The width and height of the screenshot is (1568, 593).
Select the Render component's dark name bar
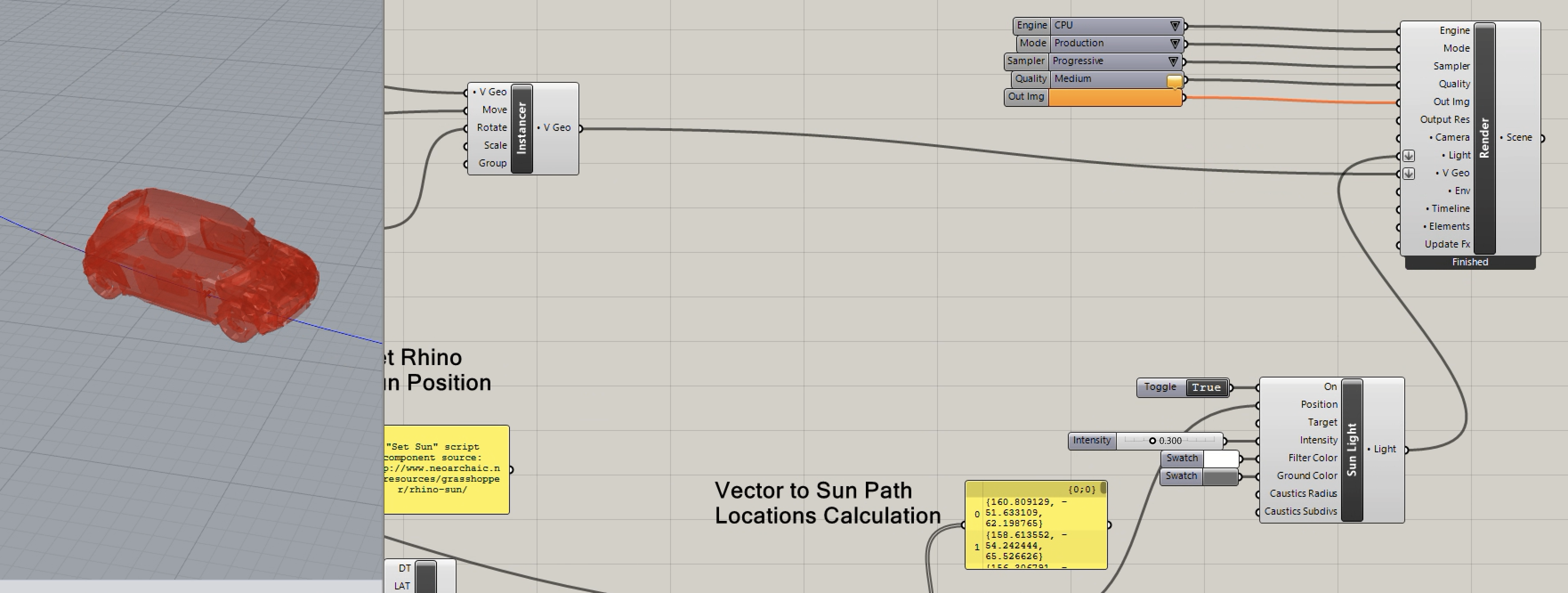tap(1485, 138)
